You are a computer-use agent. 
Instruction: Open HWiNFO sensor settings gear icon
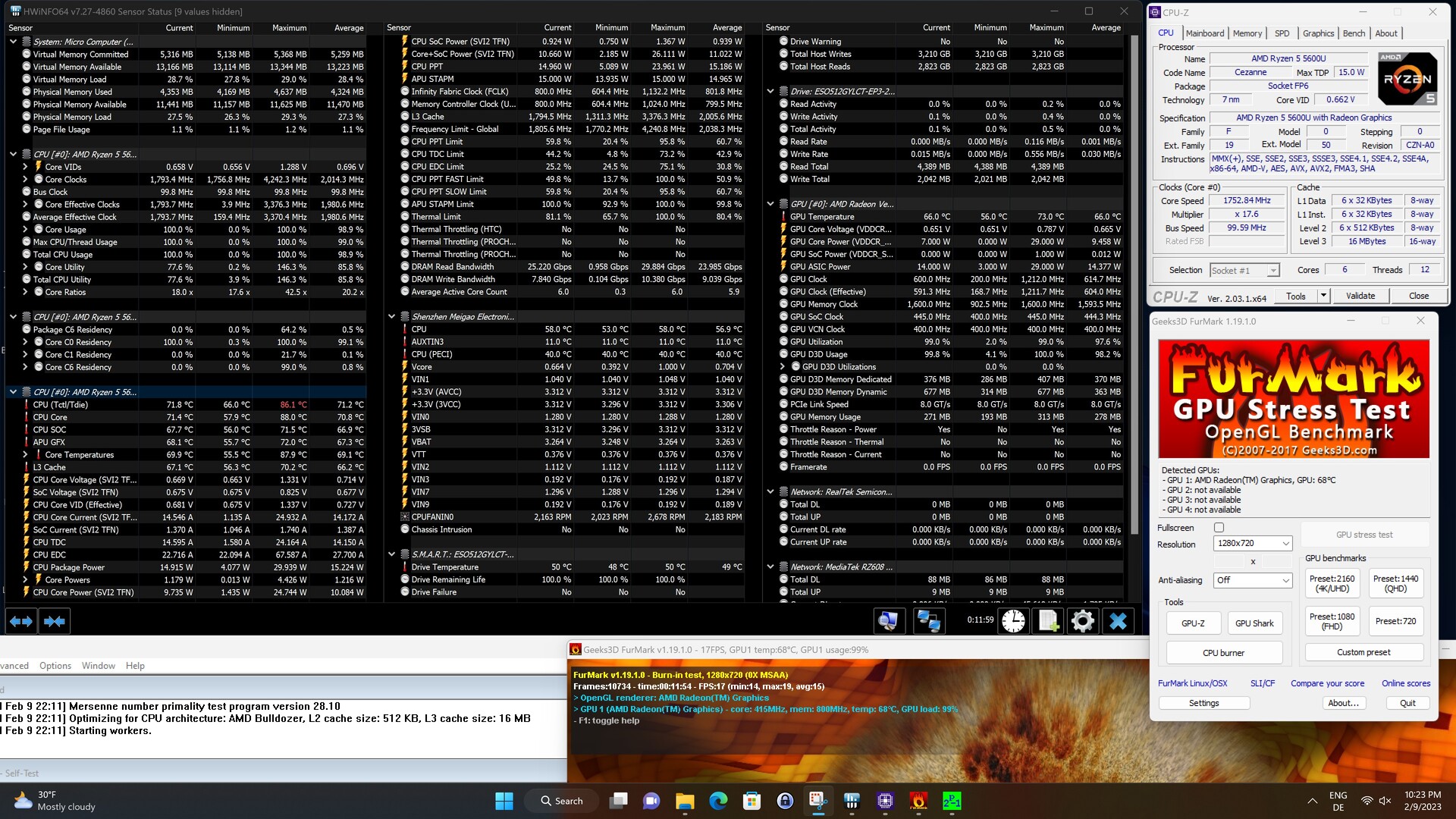click(1083, 621)
